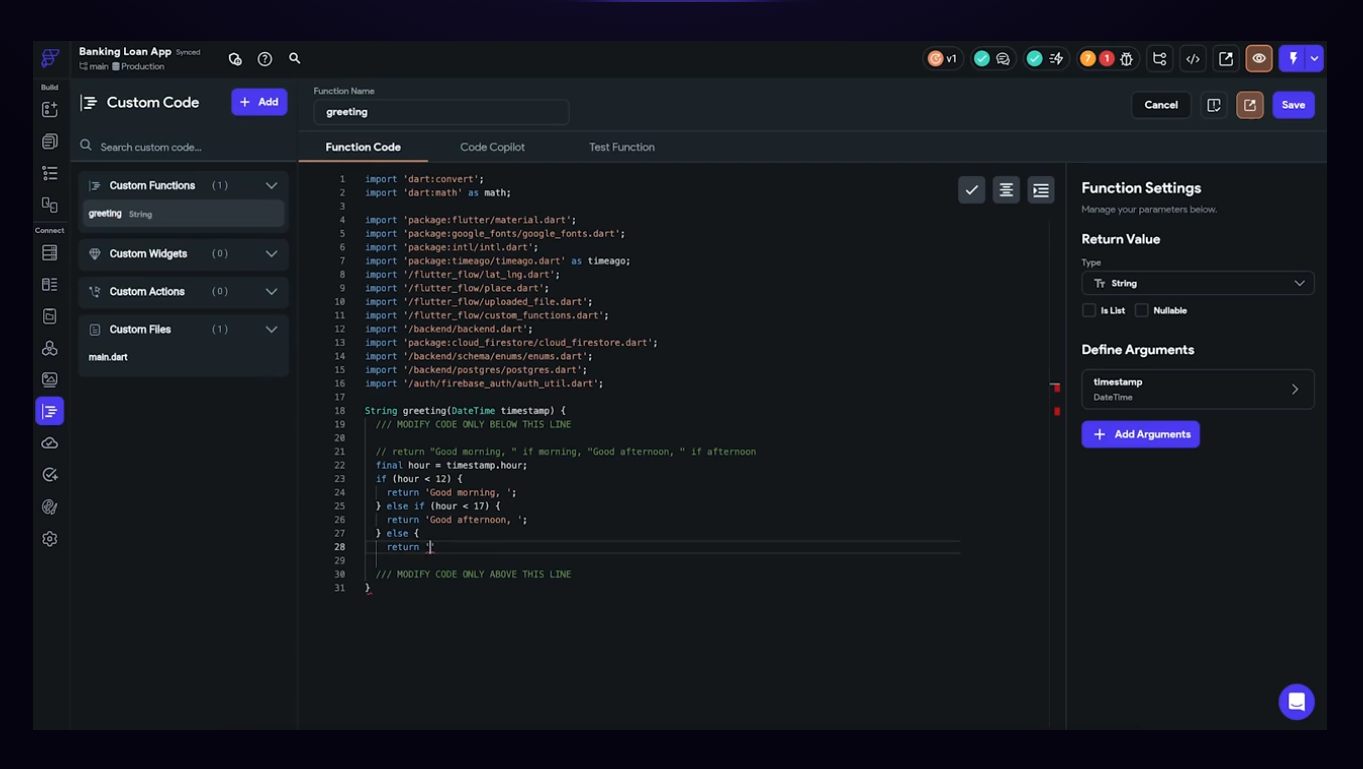
Task: Click the main branch label
Action: point(94,67)
